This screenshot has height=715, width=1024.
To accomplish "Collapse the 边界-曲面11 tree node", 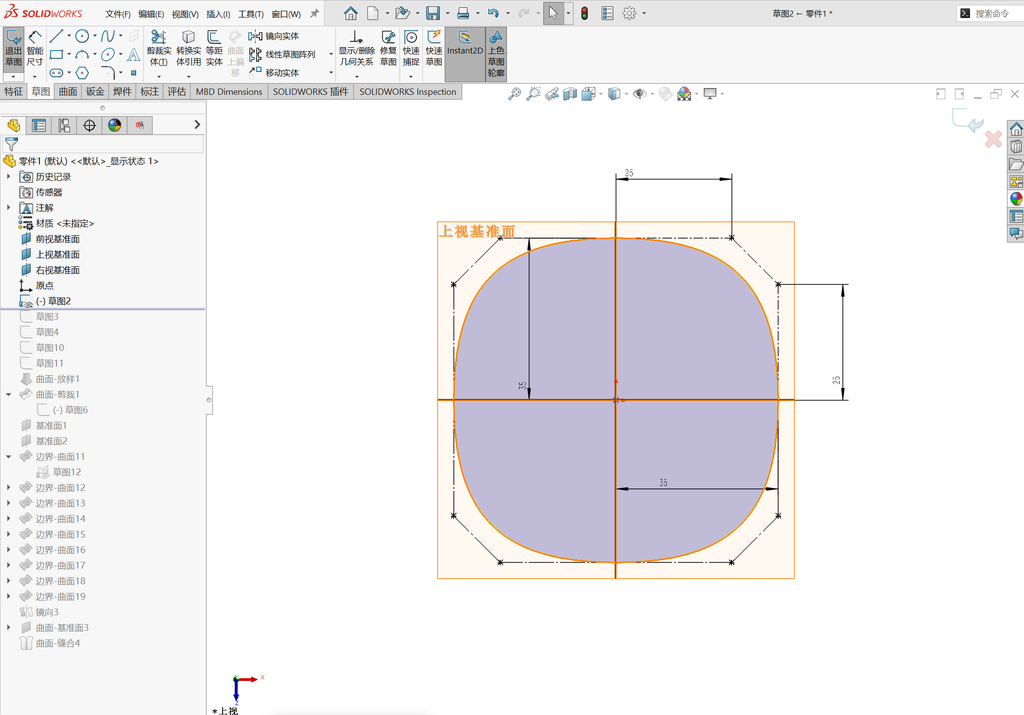I will (x=8, y=456).
